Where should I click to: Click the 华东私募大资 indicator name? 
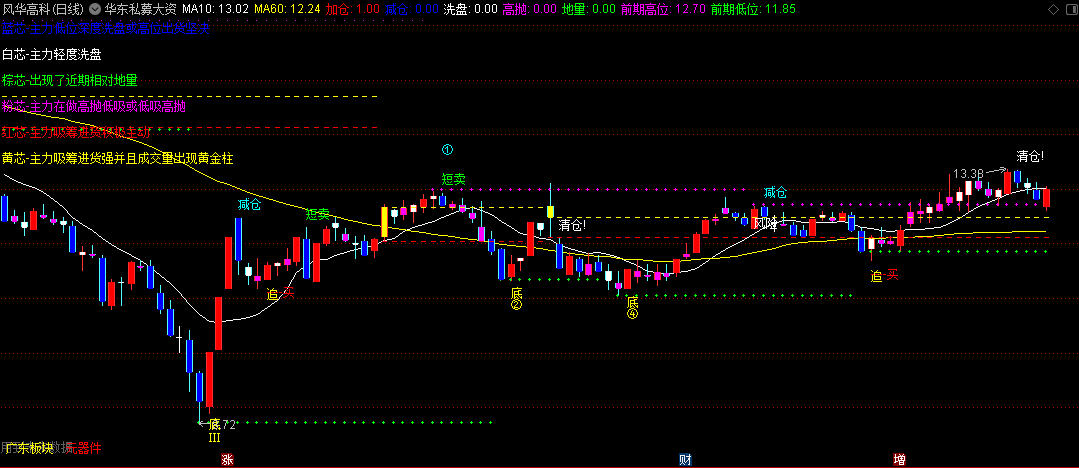coord(140,9)
